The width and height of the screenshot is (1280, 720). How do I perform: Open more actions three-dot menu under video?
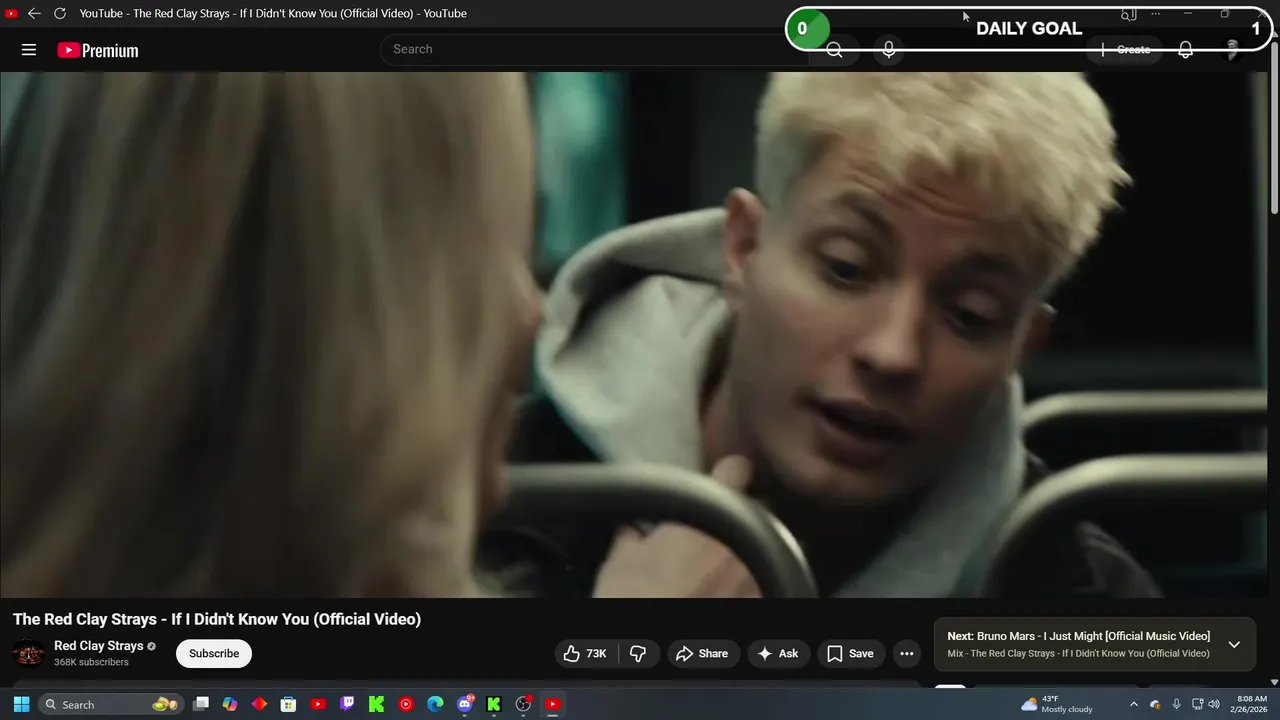[x=907, y=653]
